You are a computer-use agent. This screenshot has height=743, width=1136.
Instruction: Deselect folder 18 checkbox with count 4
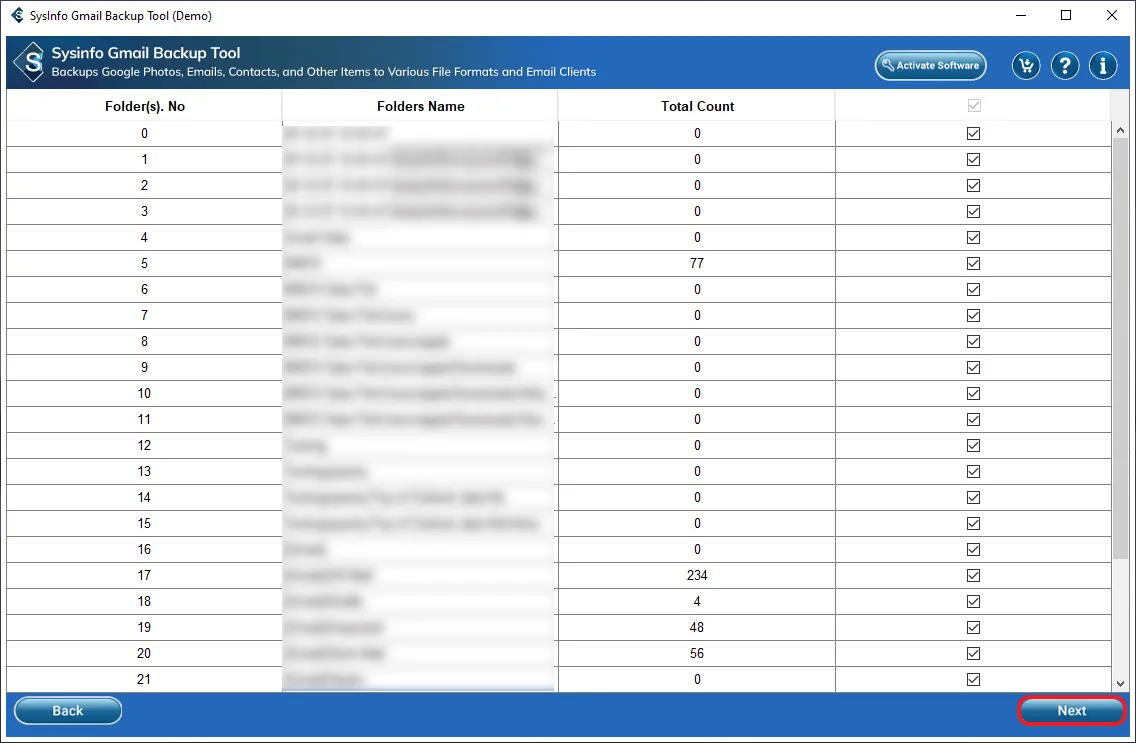coord(974,602)
